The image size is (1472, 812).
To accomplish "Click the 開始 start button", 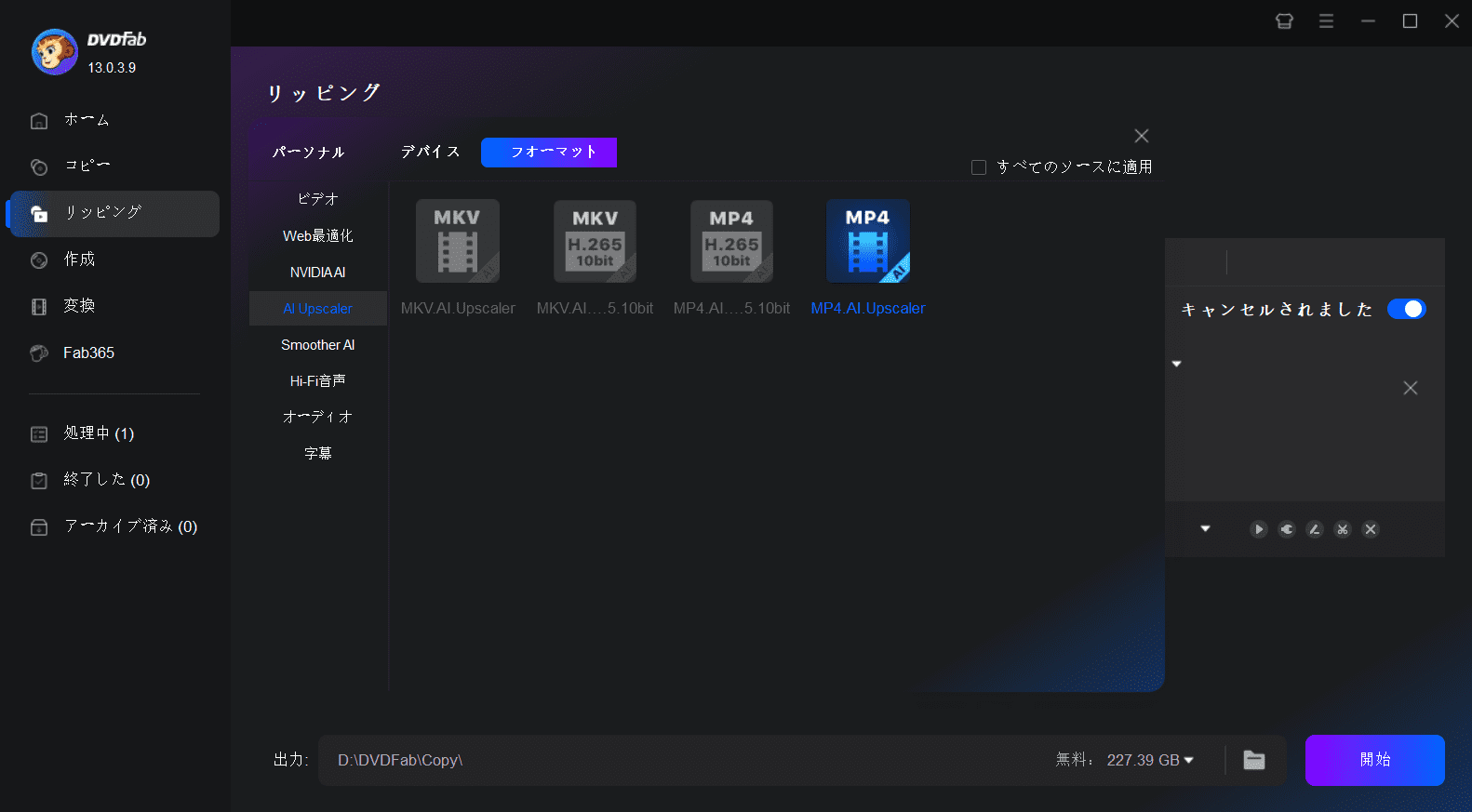I will tap(1374, 760).
